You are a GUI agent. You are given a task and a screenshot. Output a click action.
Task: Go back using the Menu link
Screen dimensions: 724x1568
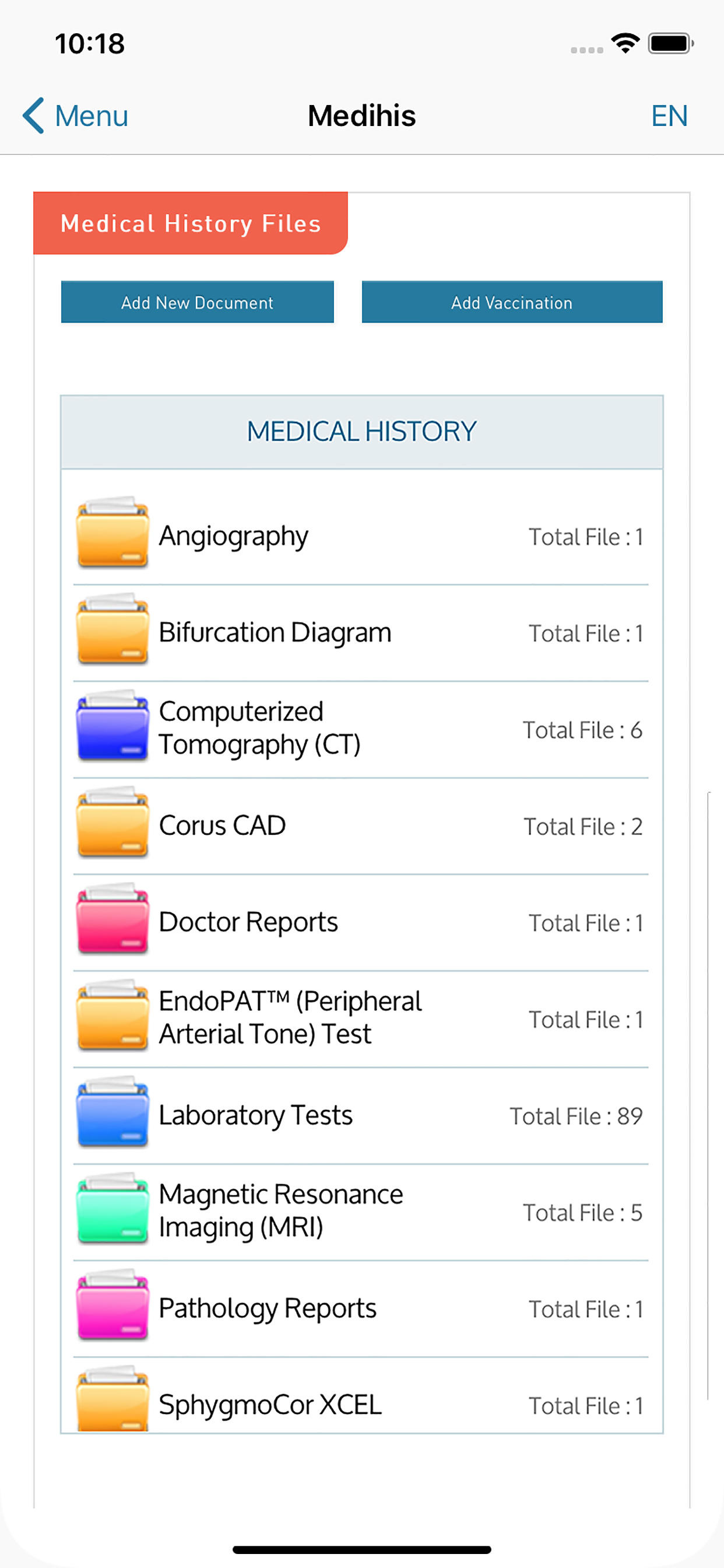point(76,116)
